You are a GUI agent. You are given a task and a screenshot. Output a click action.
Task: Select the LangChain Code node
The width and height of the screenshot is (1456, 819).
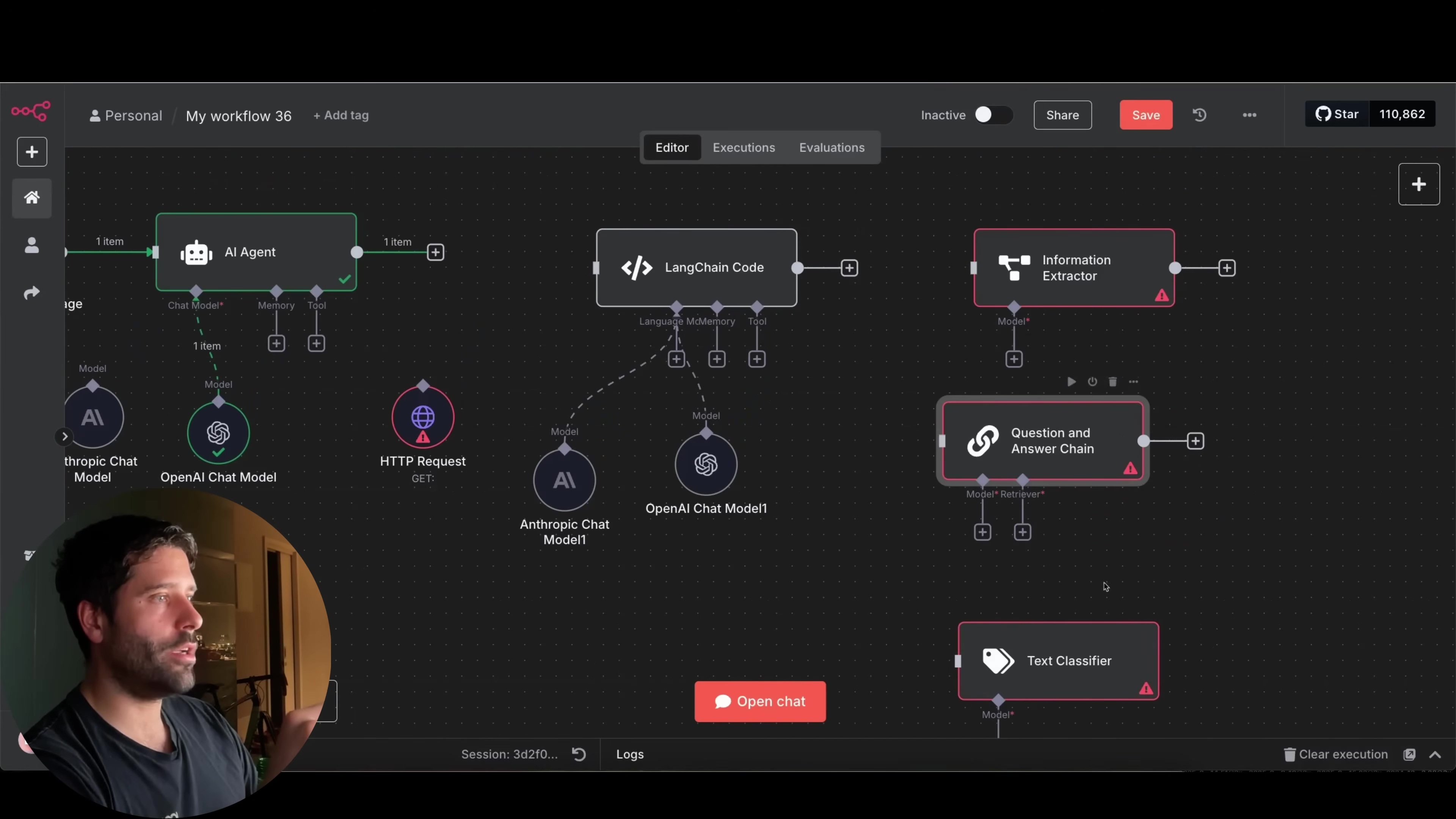[x=697, y=268]
